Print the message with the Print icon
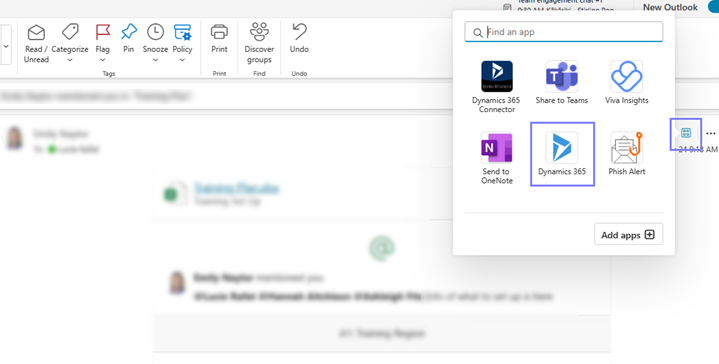The image size is (719, 364). tap(219, 32)
